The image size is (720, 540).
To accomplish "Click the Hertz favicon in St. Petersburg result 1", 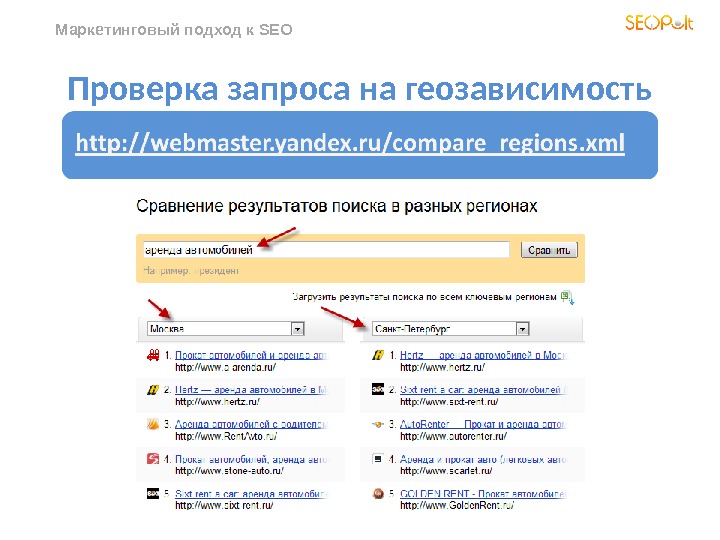I will tap(377, 354).
